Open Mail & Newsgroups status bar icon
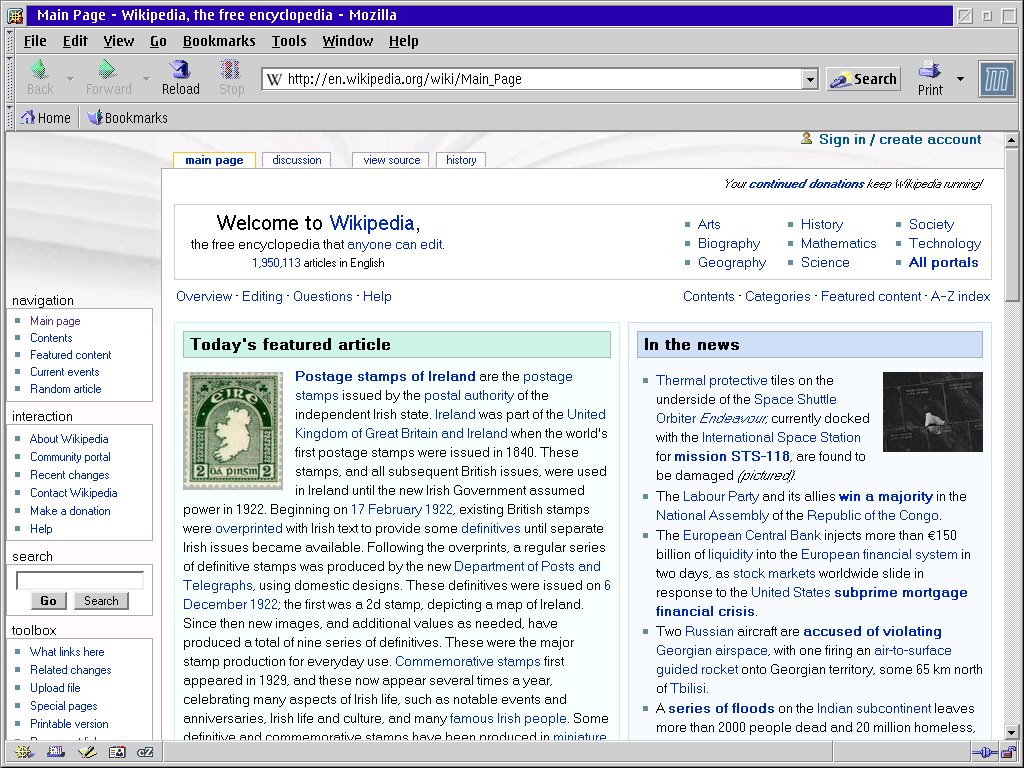The width and height of the screenshot is (1024, 768). [x=56, y=752]
